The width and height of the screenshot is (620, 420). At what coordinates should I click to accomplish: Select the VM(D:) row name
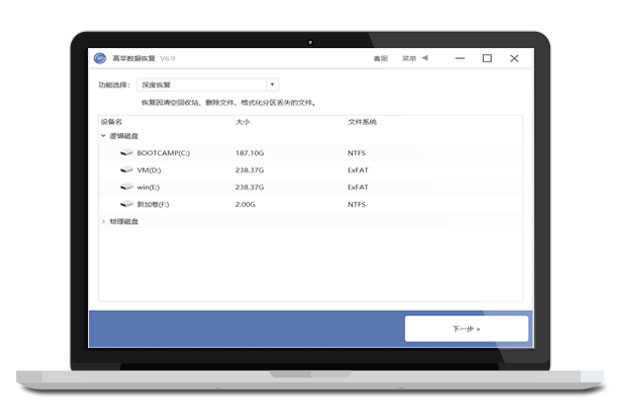[x=149, y=170]
